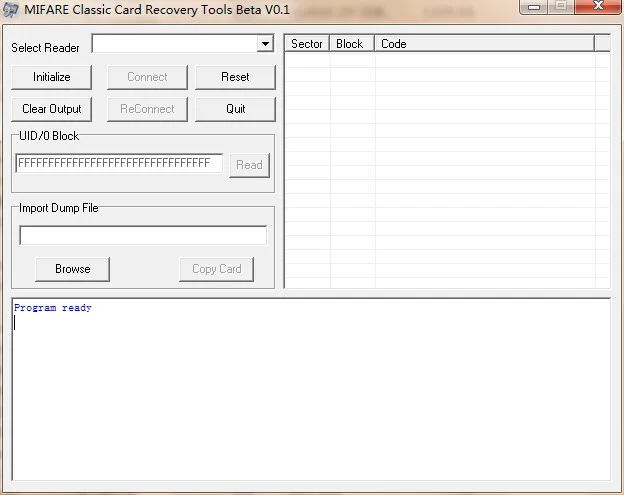Close the MIFARE Classic Card Recovery window

598,6
